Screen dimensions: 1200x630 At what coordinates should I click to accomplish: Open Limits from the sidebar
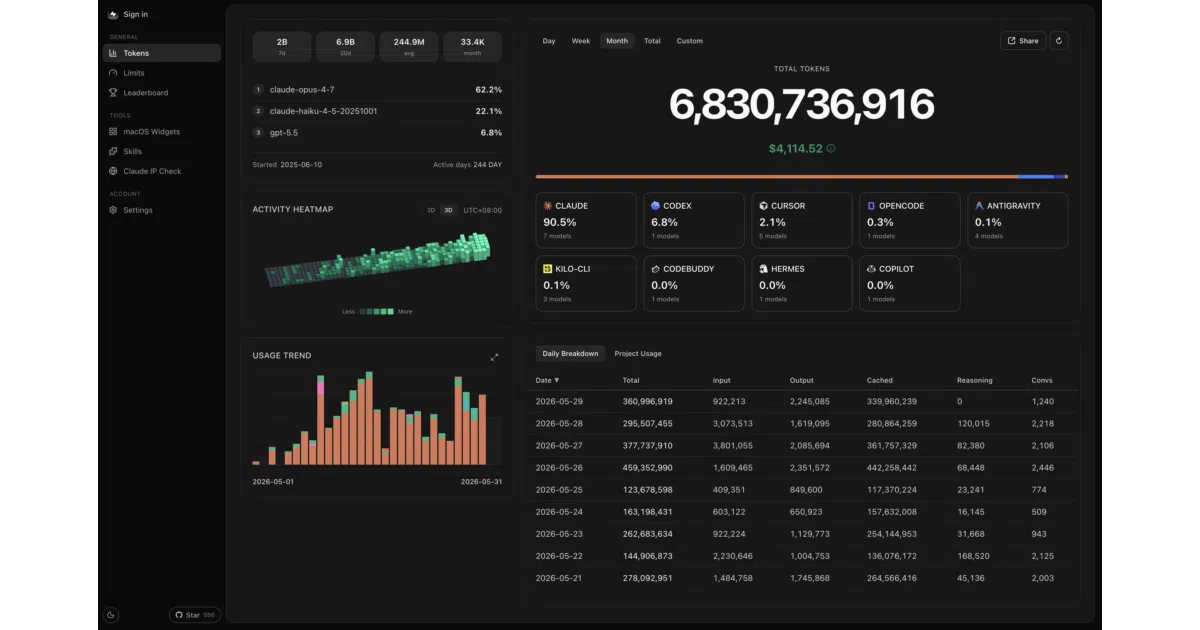tap(162, 73)
